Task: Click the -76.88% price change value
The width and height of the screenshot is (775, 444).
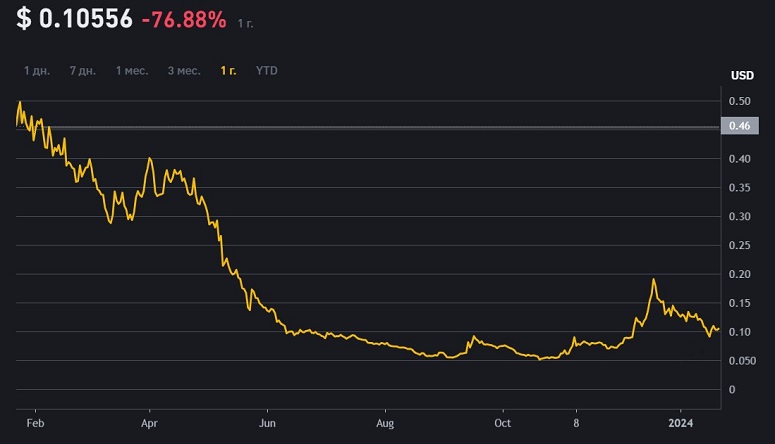Action: click(x=183, y=19)
